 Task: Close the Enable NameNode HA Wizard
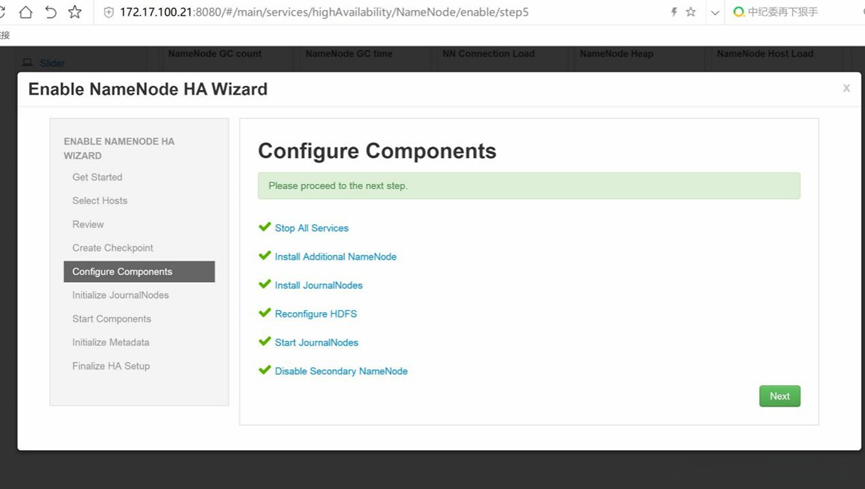coord(846,88)
